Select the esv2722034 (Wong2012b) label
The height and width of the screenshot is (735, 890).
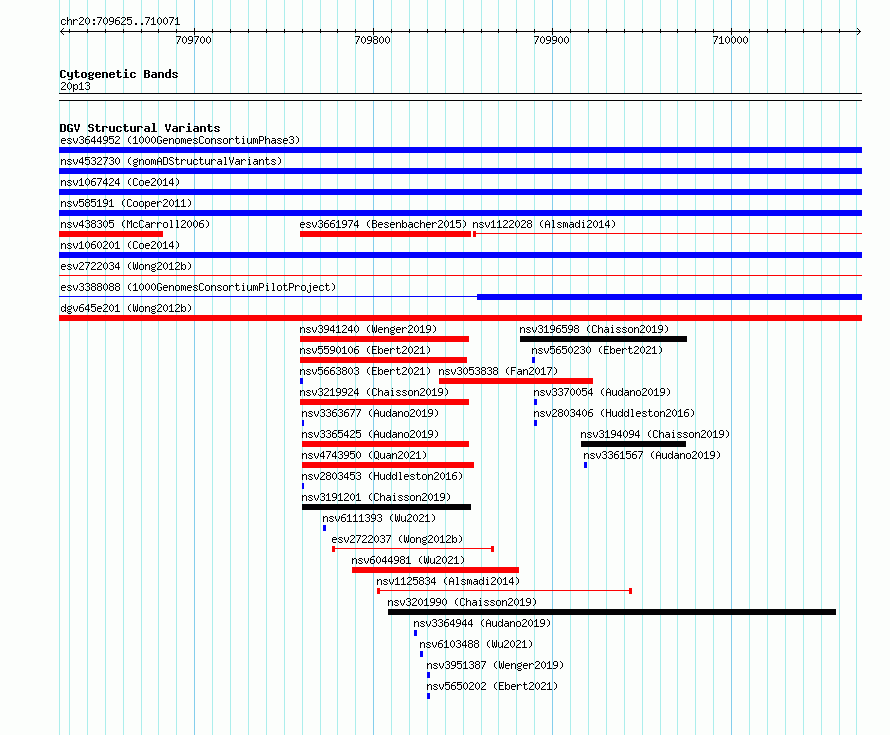point(126,266)
